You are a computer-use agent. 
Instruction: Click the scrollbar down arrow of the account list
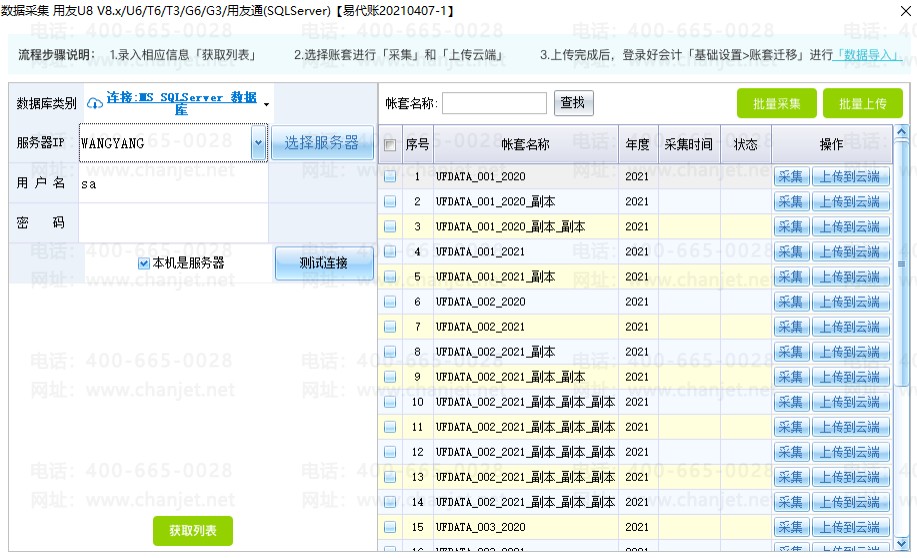click(x=901, y=543)
